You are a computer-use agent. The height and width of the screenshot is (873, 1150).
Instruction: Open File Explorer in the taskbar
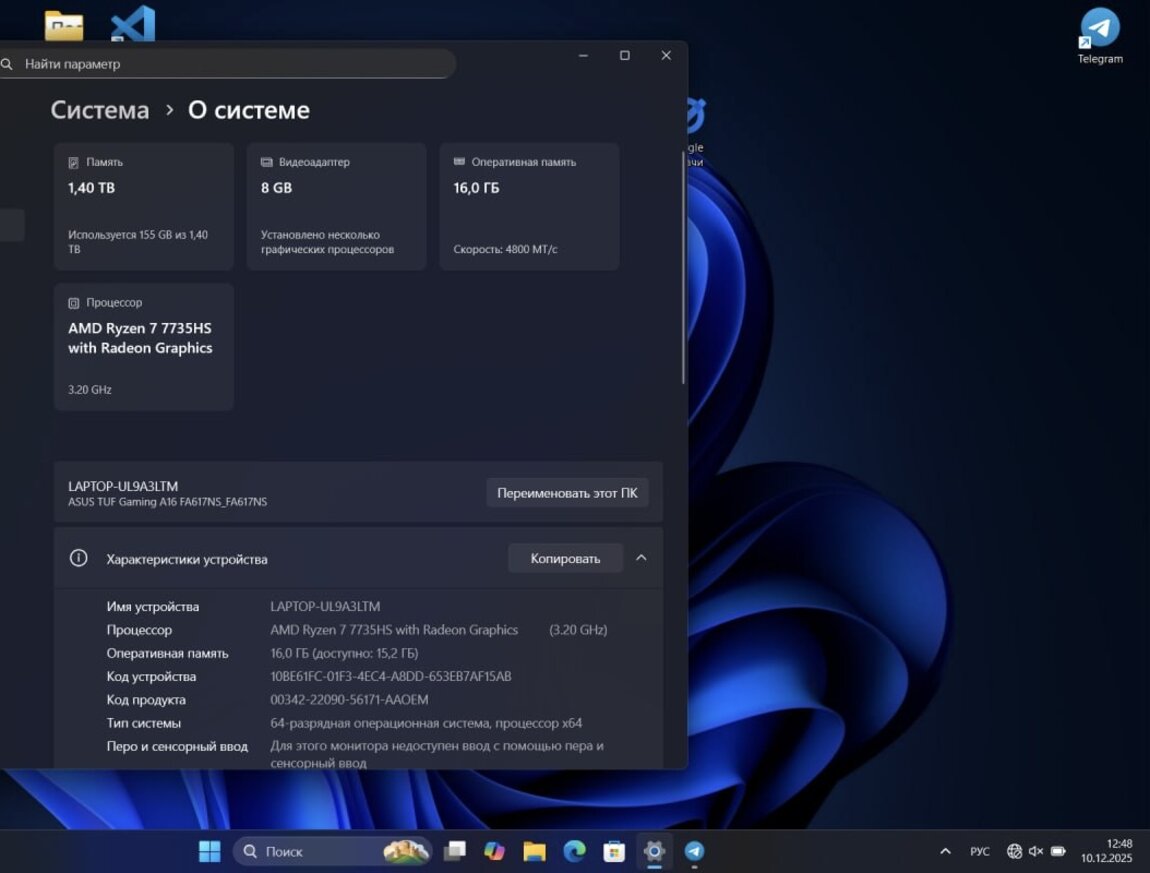(x=534, y=851)
